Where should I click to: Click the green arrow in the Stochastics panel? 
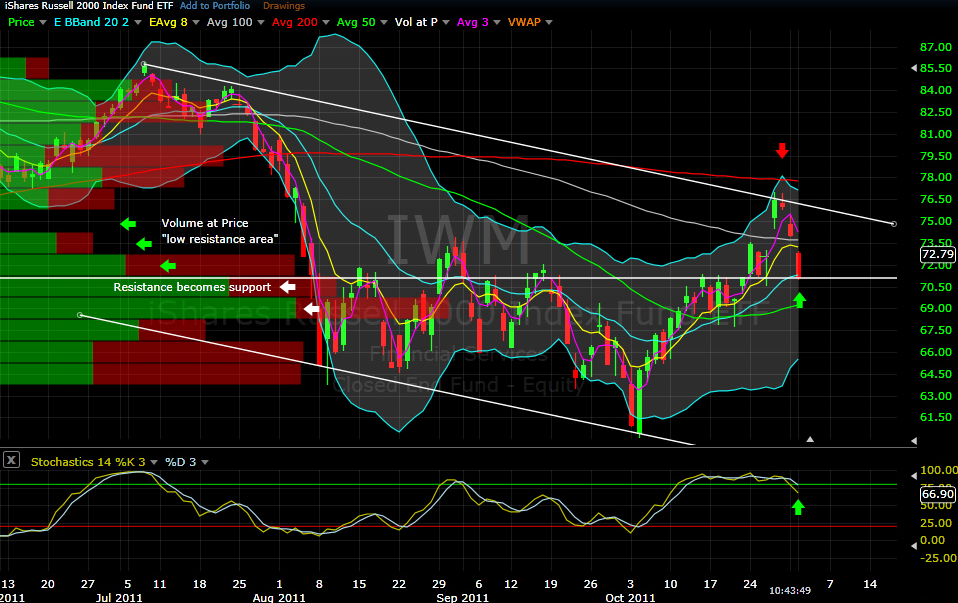798,507
